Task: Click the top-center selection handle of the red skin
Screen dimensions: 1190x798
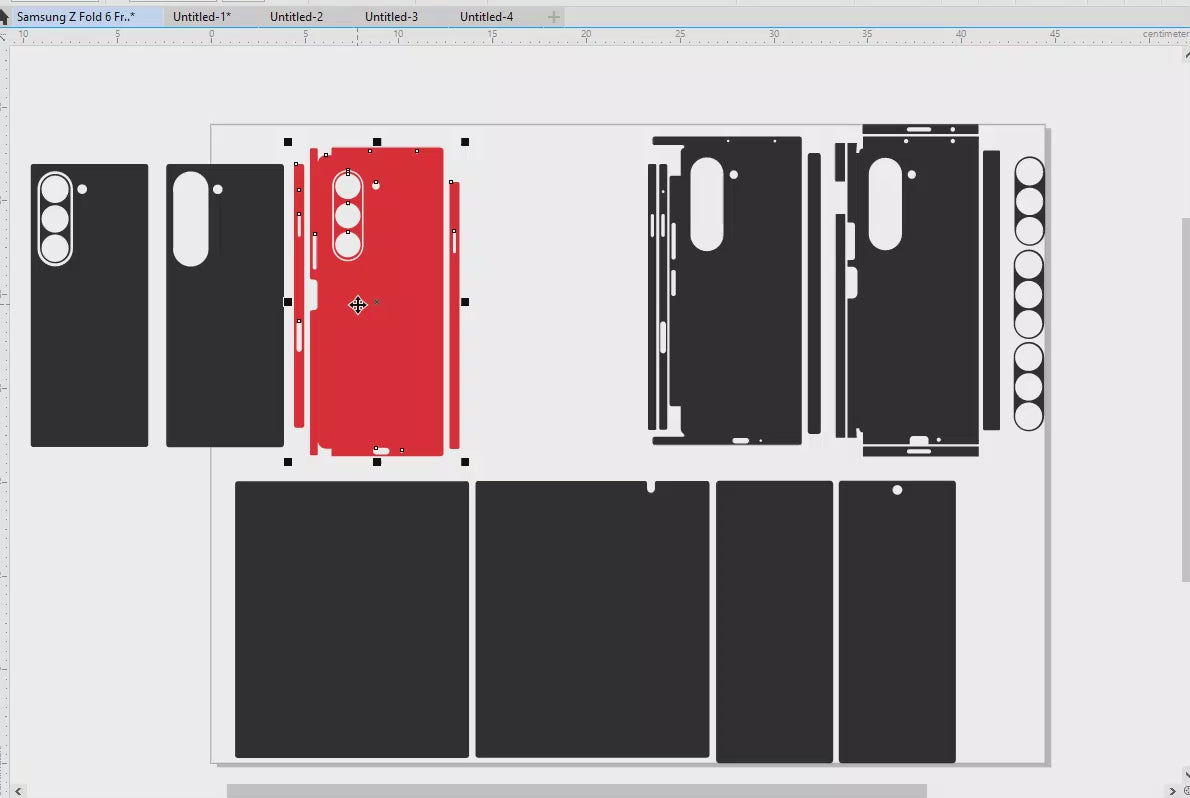Action: (x=377, y=142)
